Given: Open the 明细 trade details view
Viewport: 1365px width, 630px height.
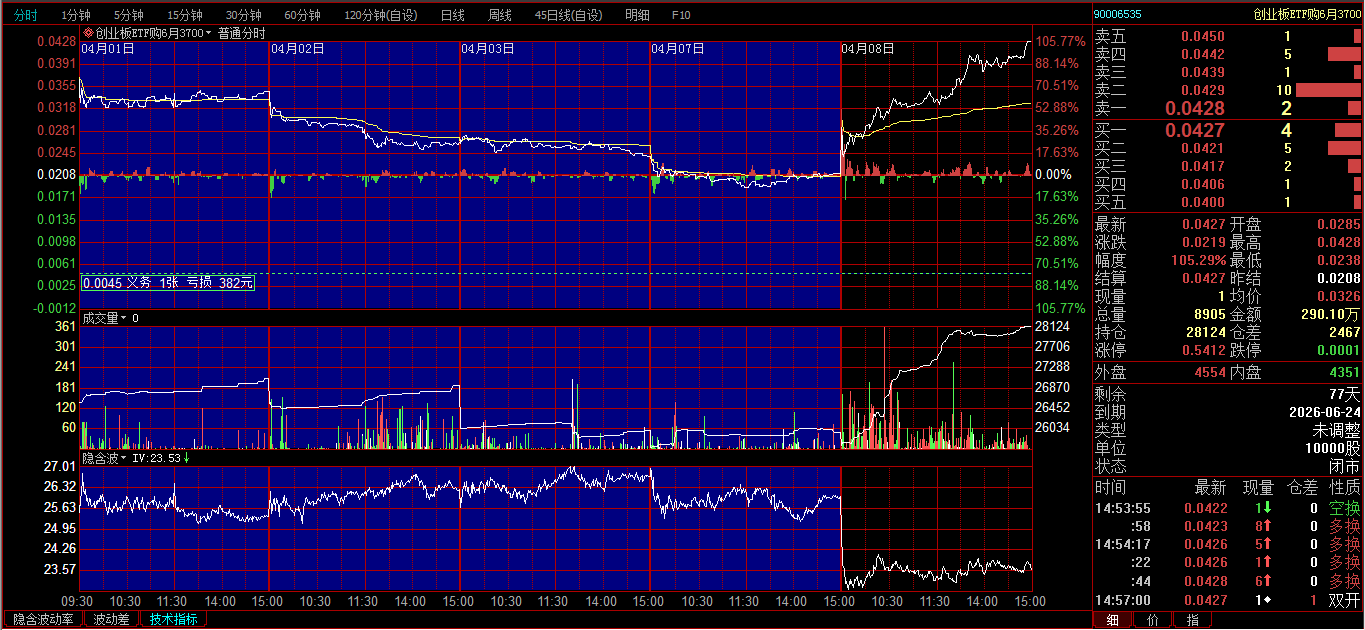Looking at the screenshot, I should pyautogui.click(x=636, y=15).
